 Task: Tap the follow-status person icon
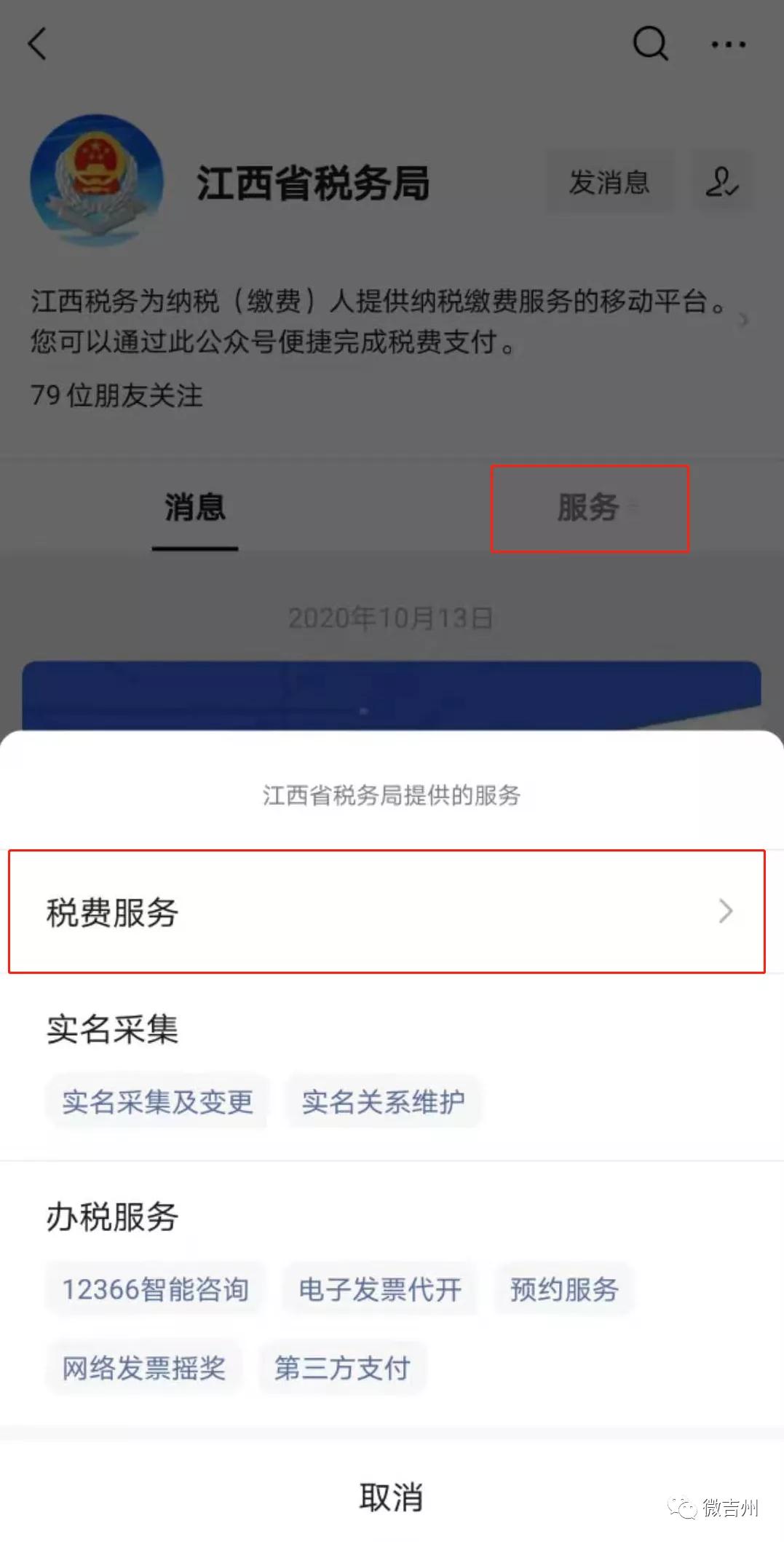[x=722, y=182]
